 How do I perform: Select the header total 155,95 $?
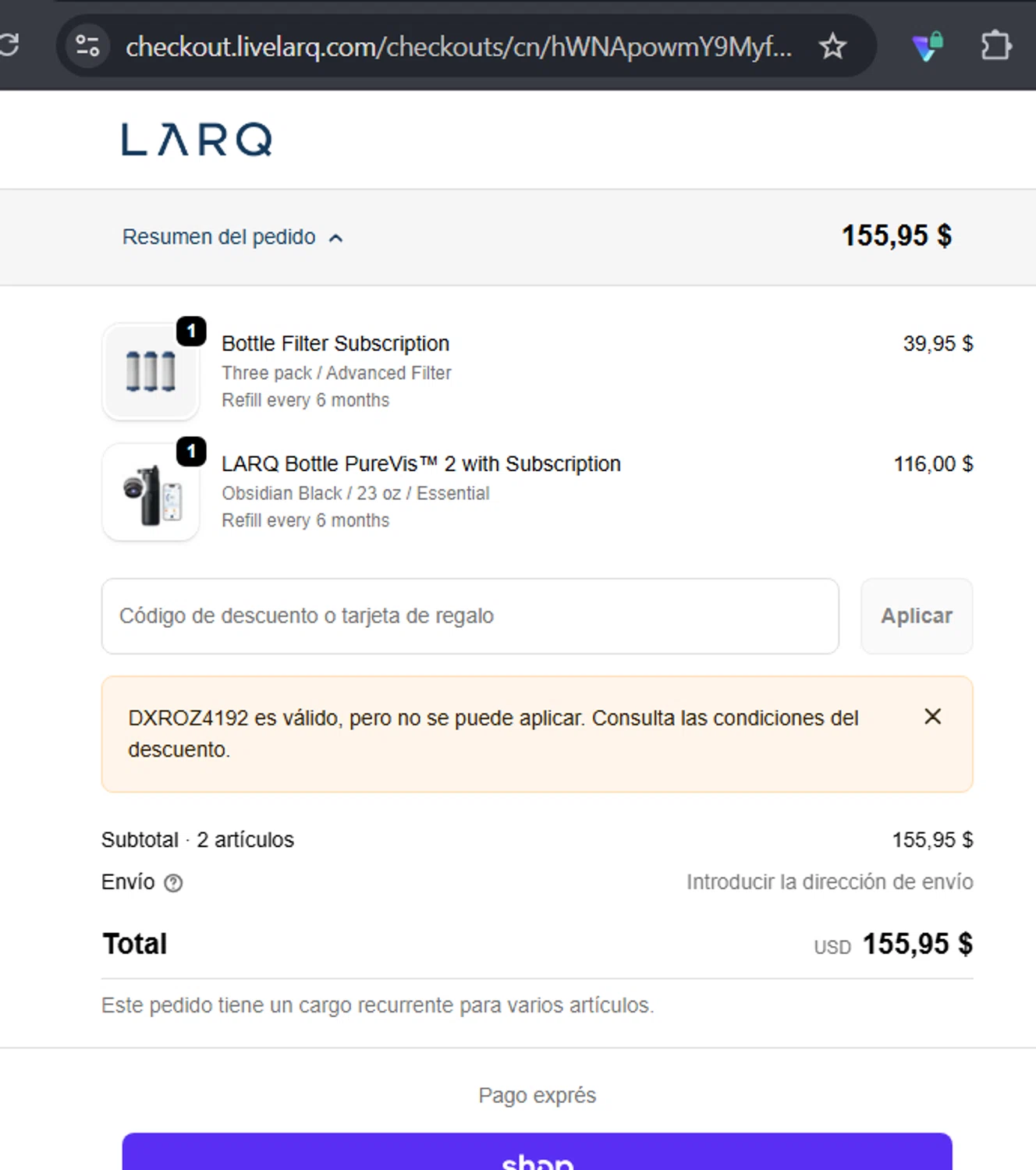point(896,236)
